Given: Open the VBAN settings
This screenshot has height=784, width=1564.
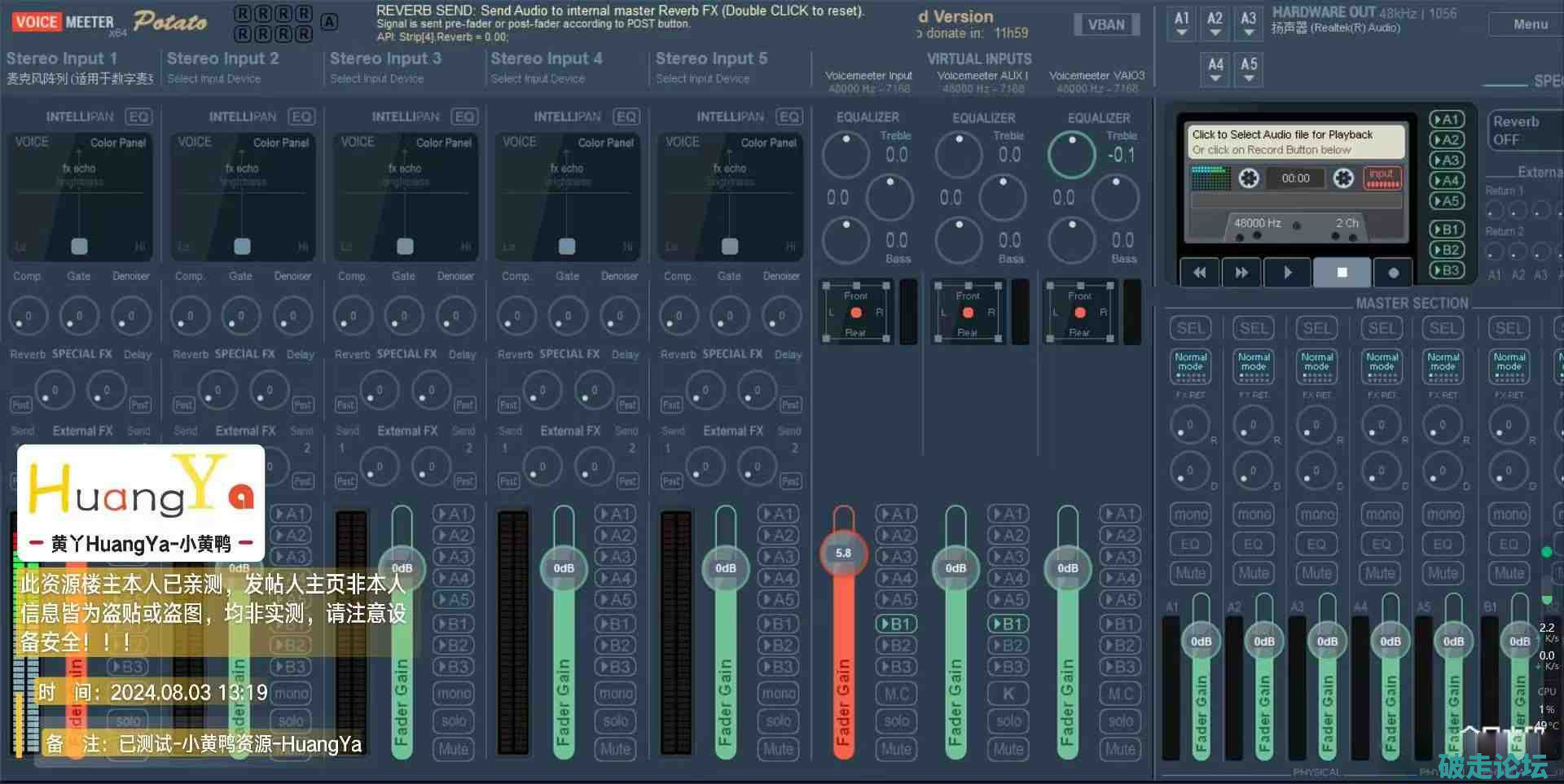Looking at the screenshot, I should 1106,24.
